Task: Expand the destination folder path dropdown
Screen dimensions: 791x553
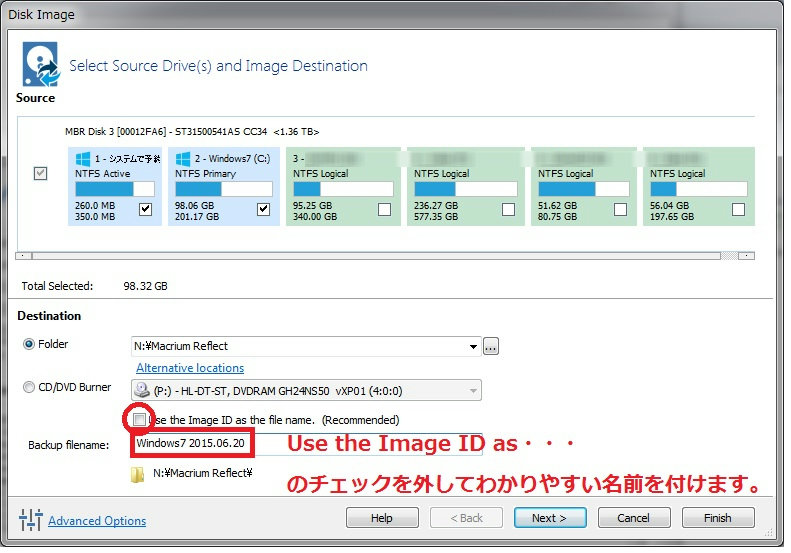Action: pos(473,347)
